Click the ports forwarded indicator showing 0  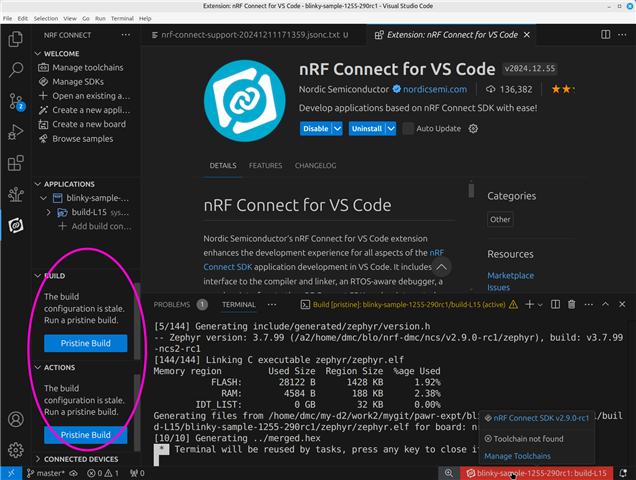(137, 473)
